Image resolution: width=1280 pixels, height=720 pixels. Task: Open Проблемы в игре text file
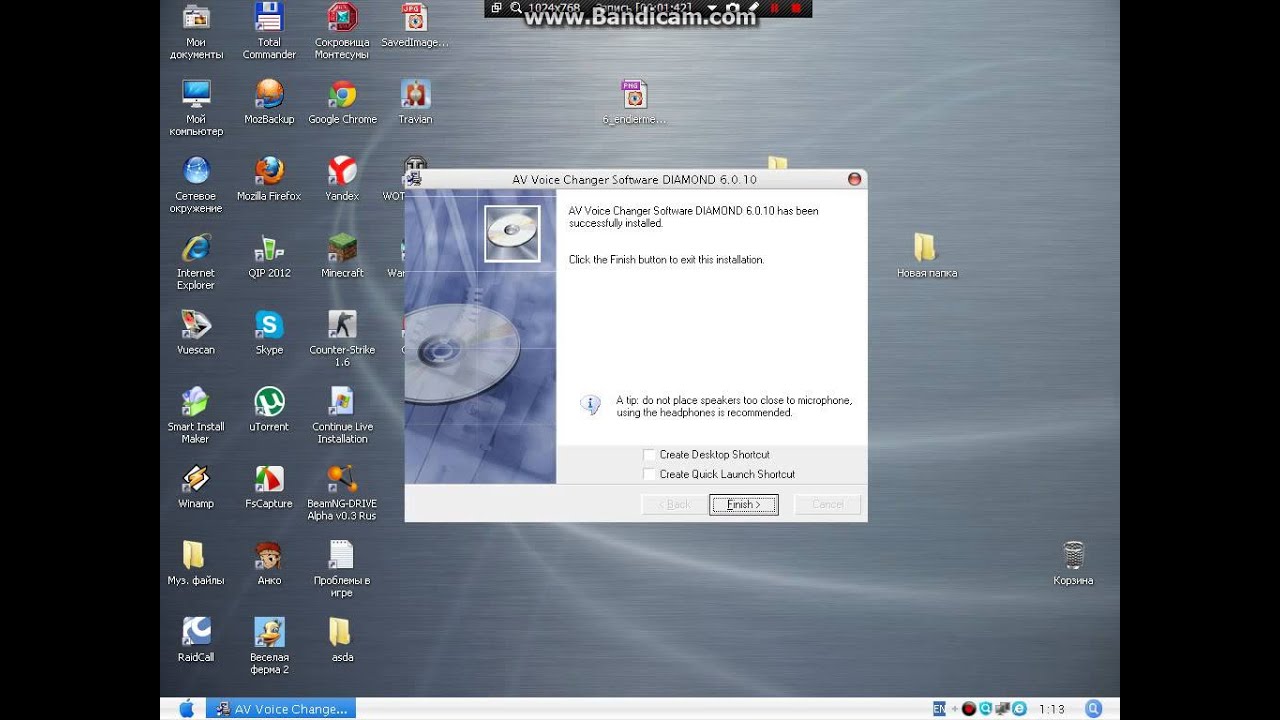[x=342, y=570]
